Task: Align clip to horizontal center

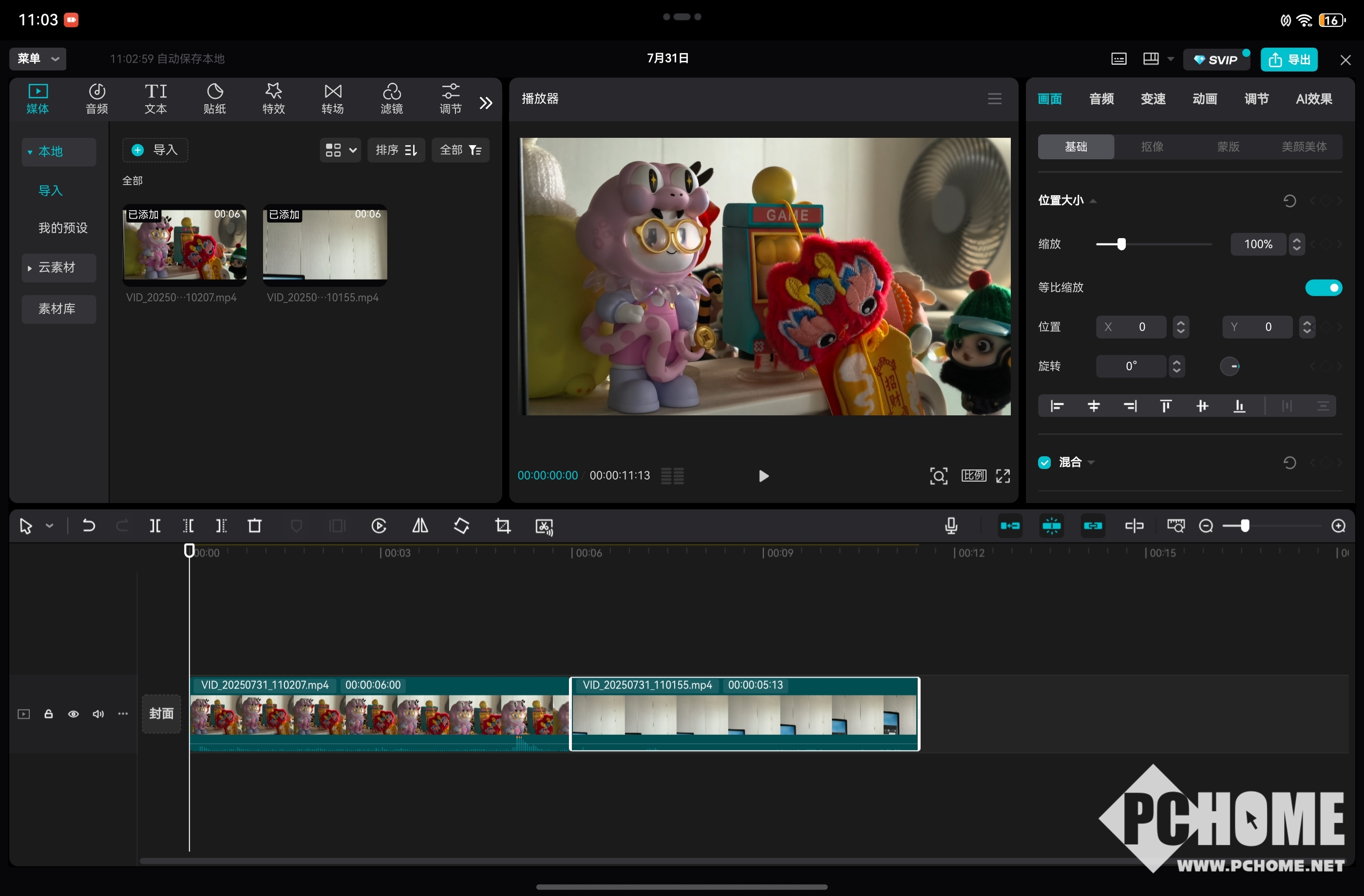Action: pos(1094,406)
